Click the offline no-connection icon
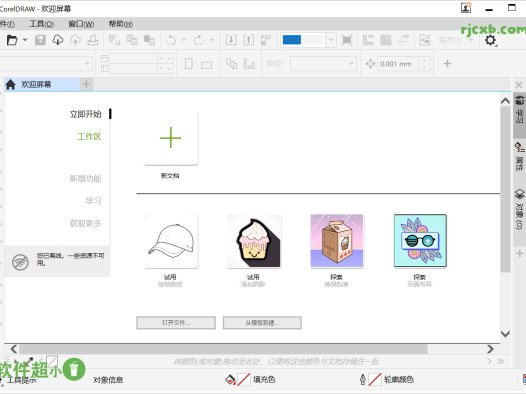 tap(20, 262)
